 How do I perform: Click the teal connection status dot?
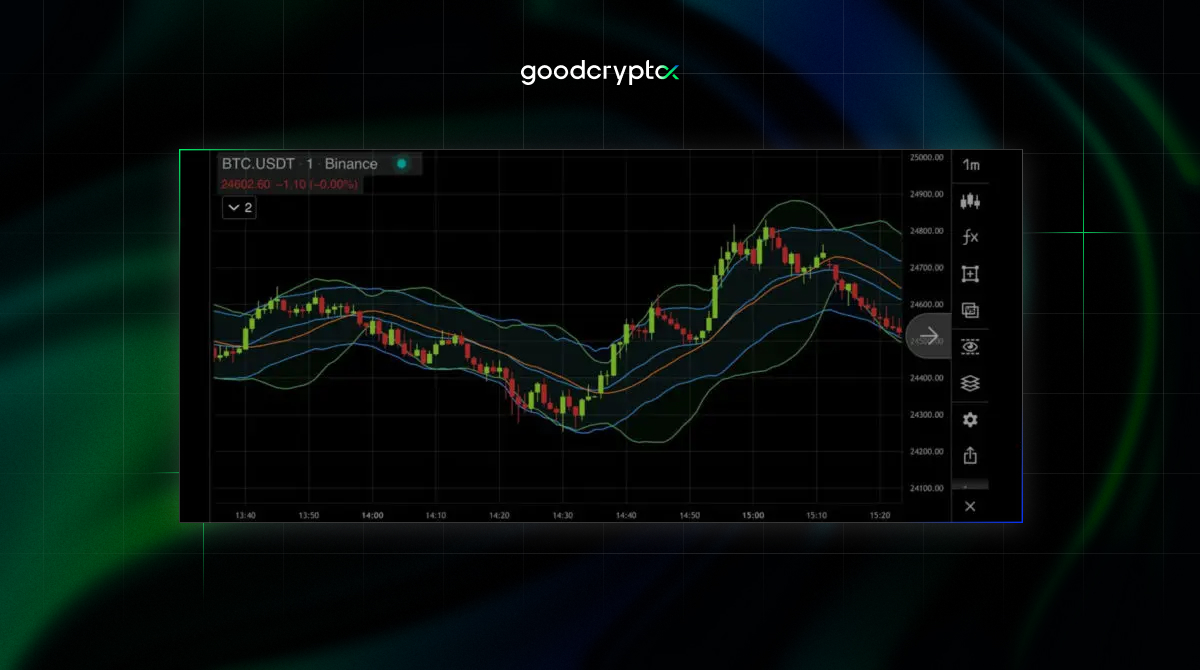[401, 163]
